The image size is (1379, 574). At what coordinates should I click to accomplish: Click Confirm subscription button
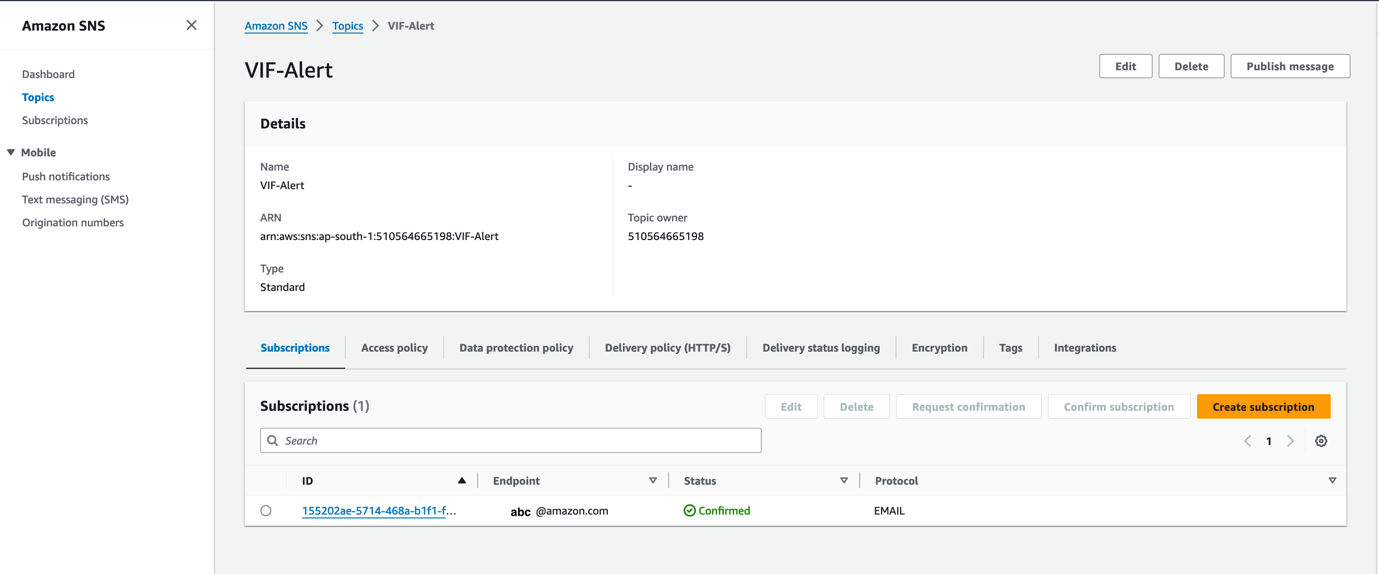1119,407
